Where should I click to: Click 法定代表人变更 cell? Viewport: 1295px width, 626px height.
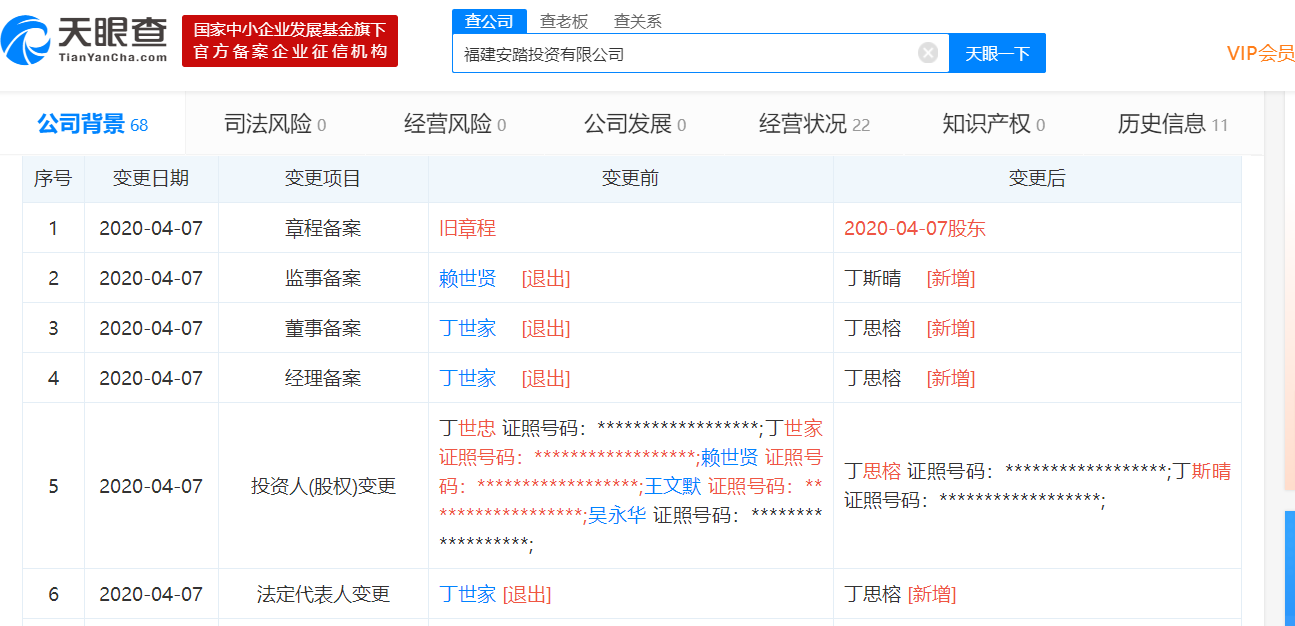tap(323, 594)
